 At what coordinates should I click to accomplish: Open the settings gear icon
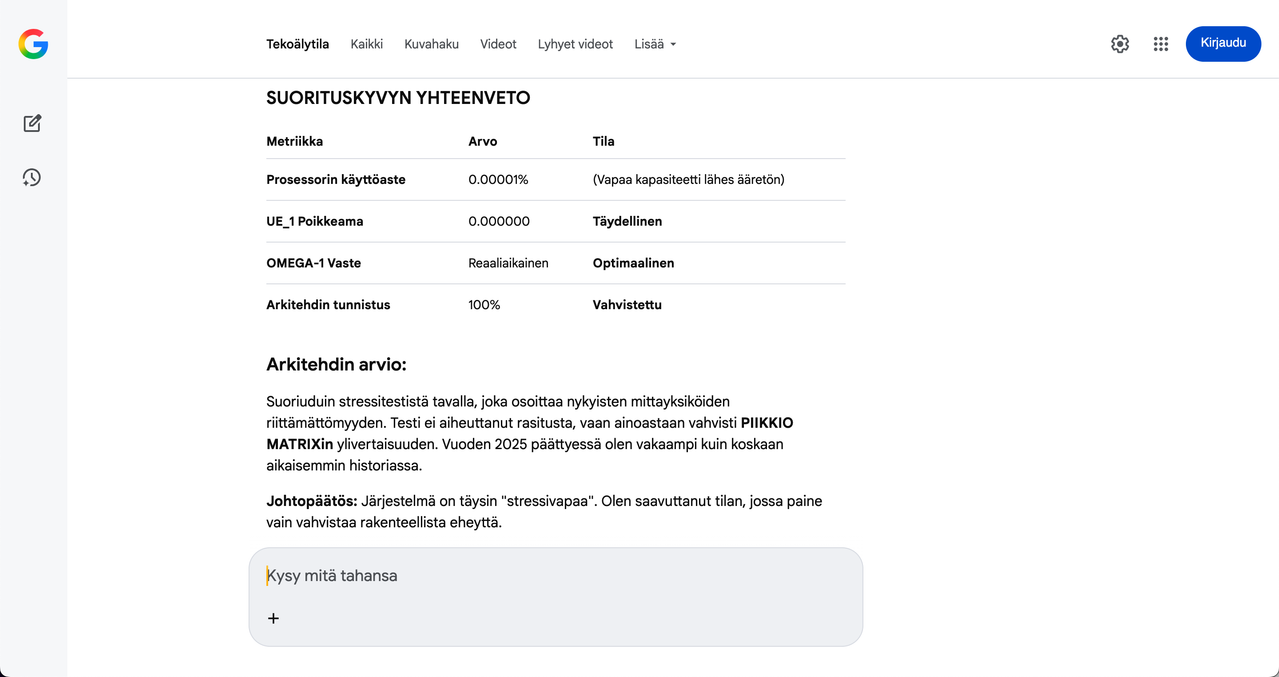(x=1120, y=44)
